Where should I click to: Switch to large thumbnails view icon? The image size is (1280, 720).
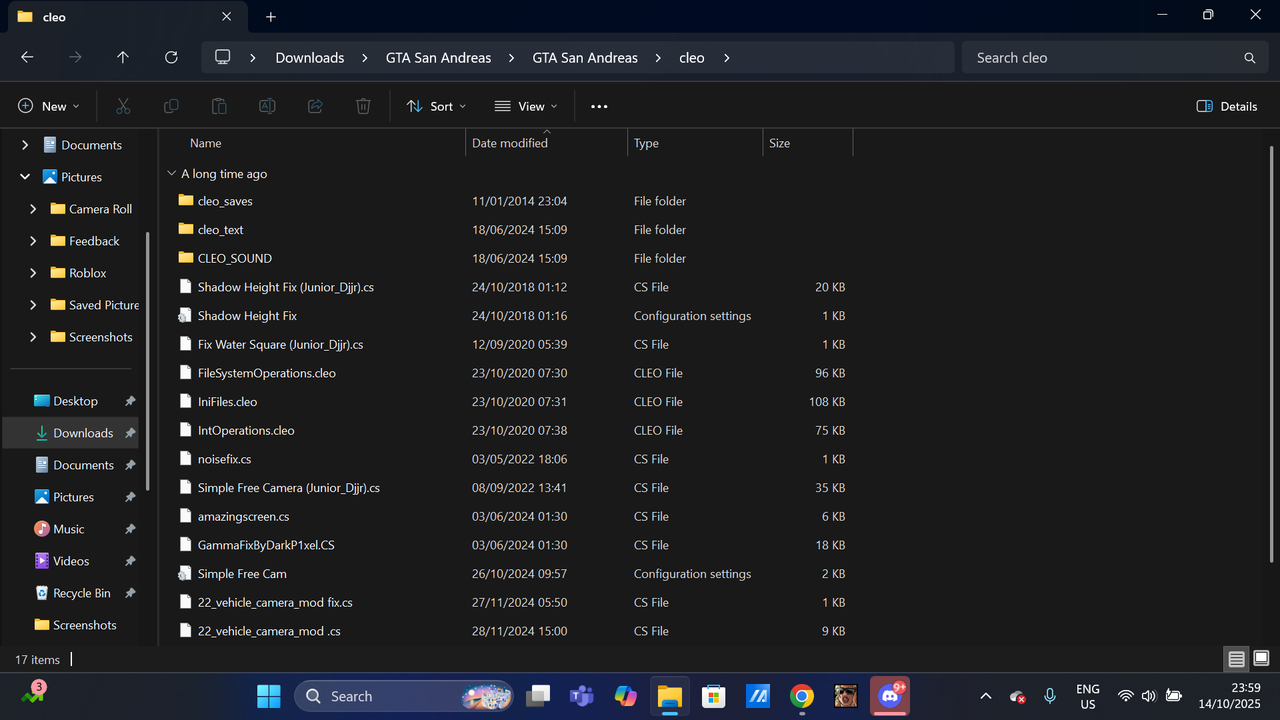tap(1261, 659)
